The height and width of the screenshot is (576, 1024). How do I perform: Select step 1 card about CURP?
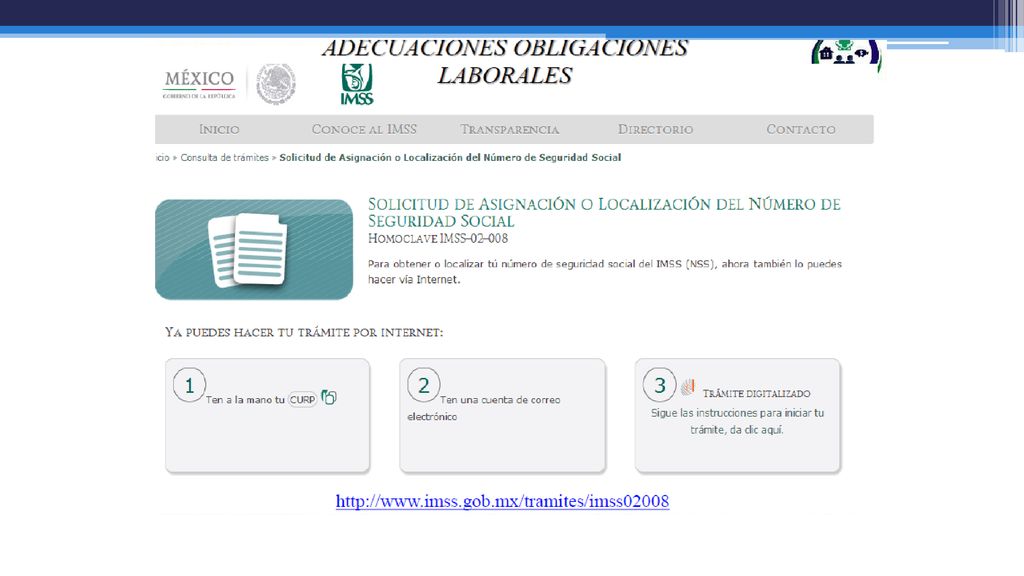click(x=268, y=415)
